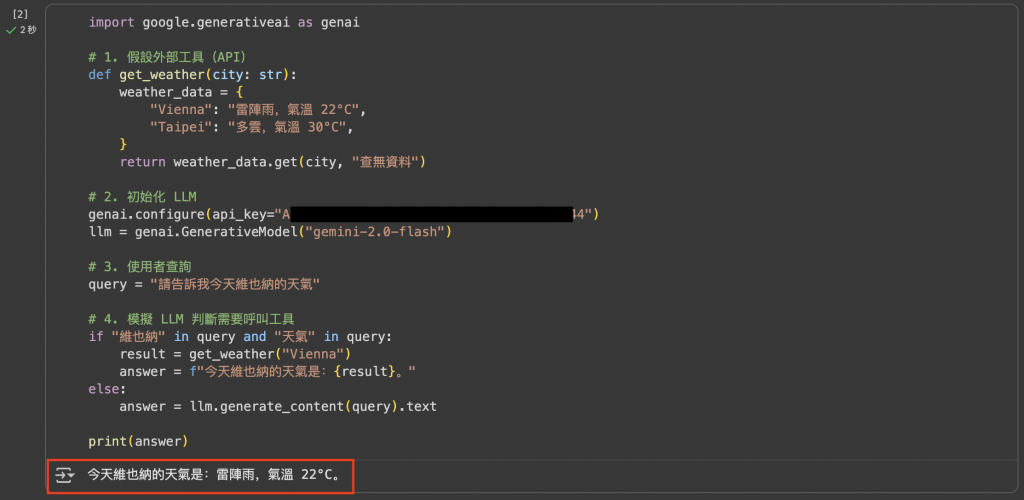
Task: Click the genai.configure api_key line
Action: [x=344, y=214]
